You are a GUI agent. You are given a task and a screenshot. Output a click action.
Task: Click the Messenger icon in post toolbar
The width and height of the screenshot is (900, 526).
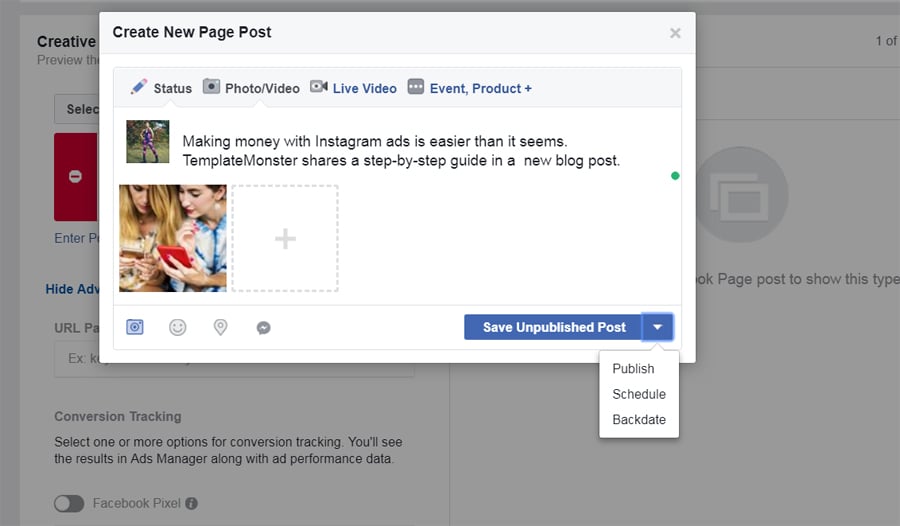264,327
